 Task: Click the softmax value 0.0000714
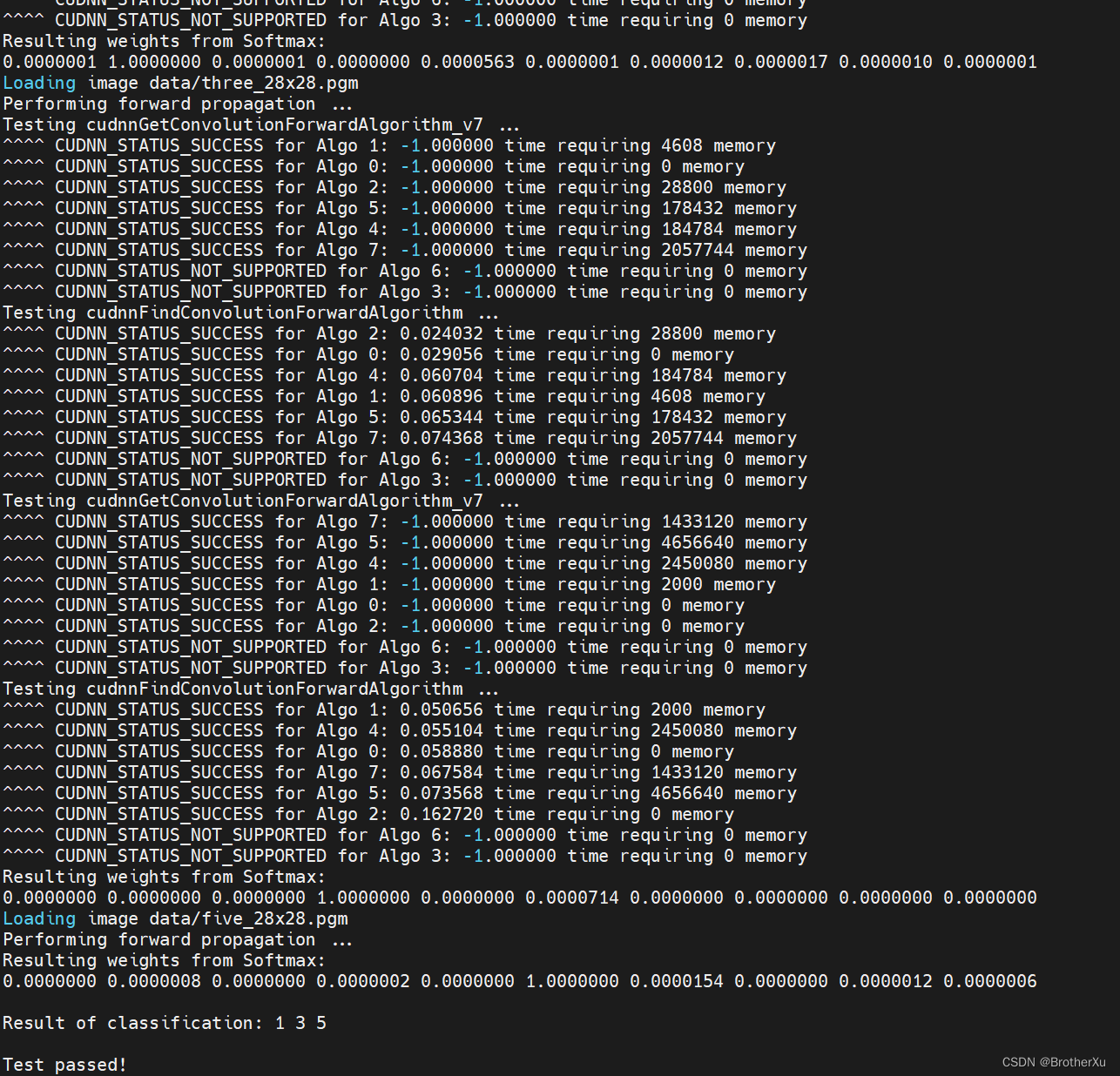tap(572, 898)
